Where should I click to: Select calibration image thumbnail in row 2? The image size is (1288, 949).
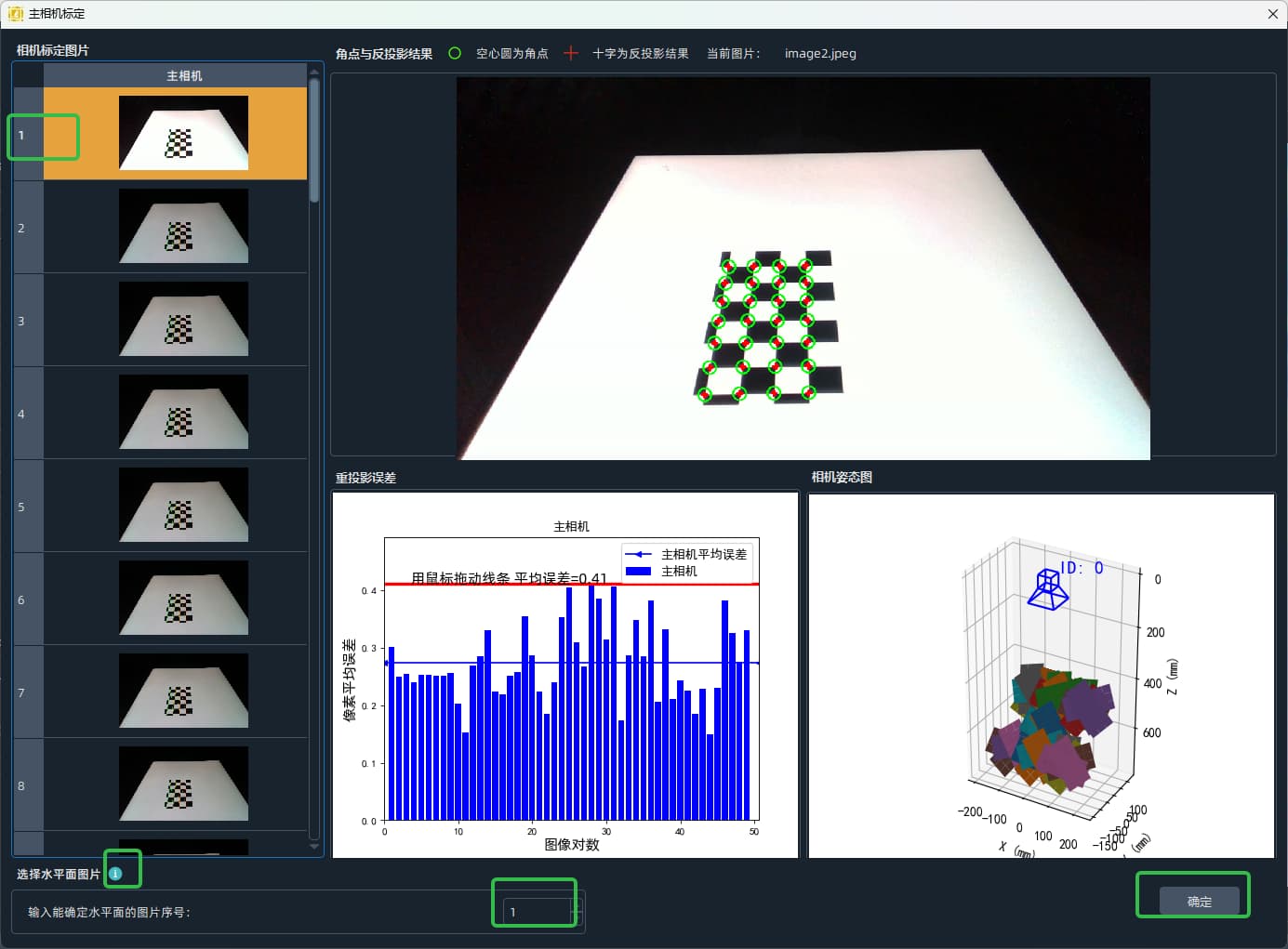tap(183, 226)
